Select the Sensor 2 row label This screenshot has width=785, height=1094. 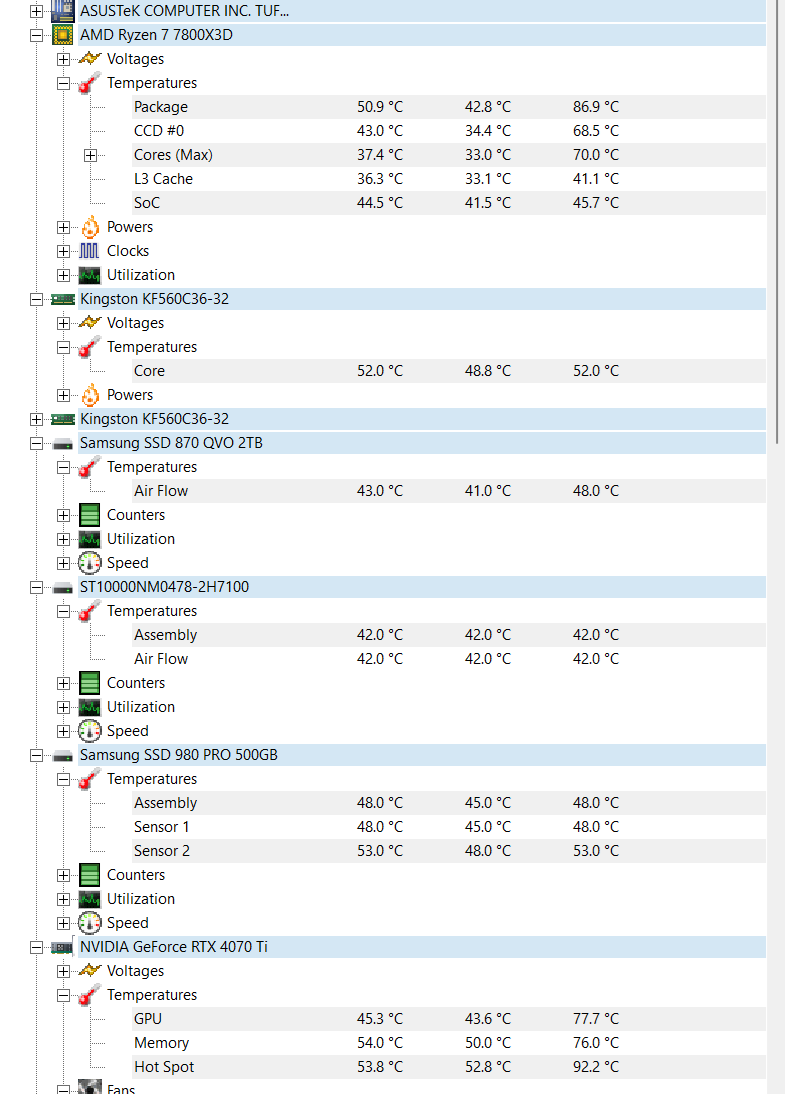pos(162,851)
